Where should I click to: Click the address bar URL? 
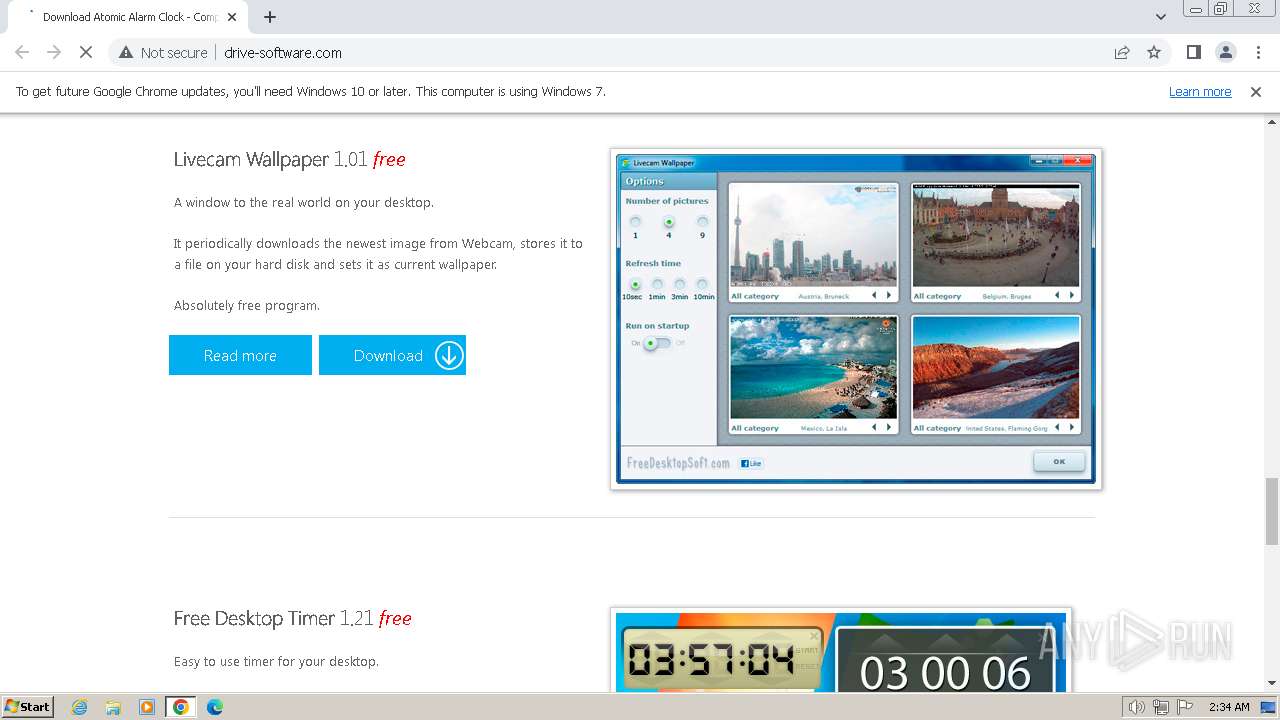pyautogui.click(x=283, y=52)
